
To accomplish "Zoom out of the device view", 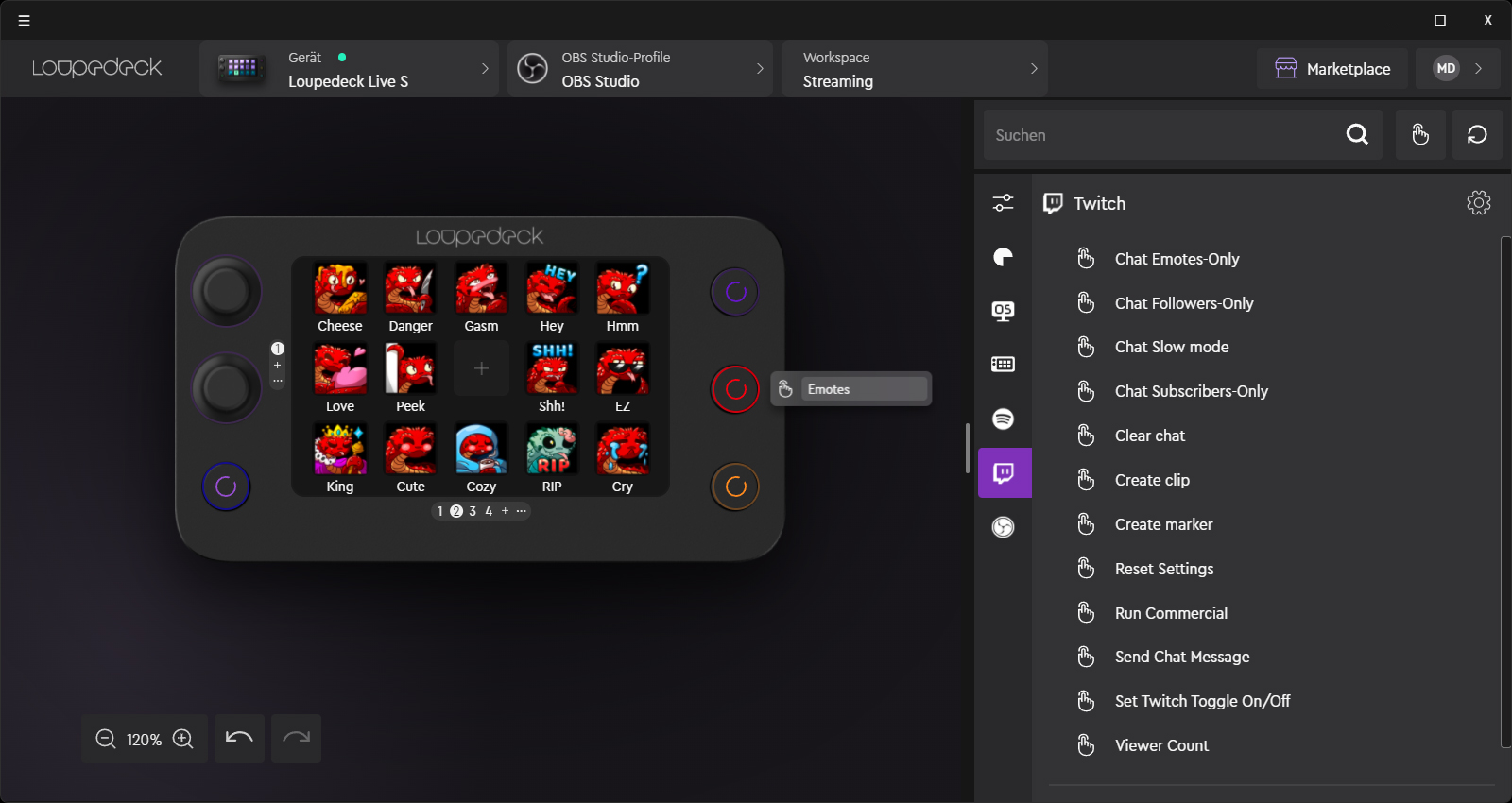I will point(106,739).
